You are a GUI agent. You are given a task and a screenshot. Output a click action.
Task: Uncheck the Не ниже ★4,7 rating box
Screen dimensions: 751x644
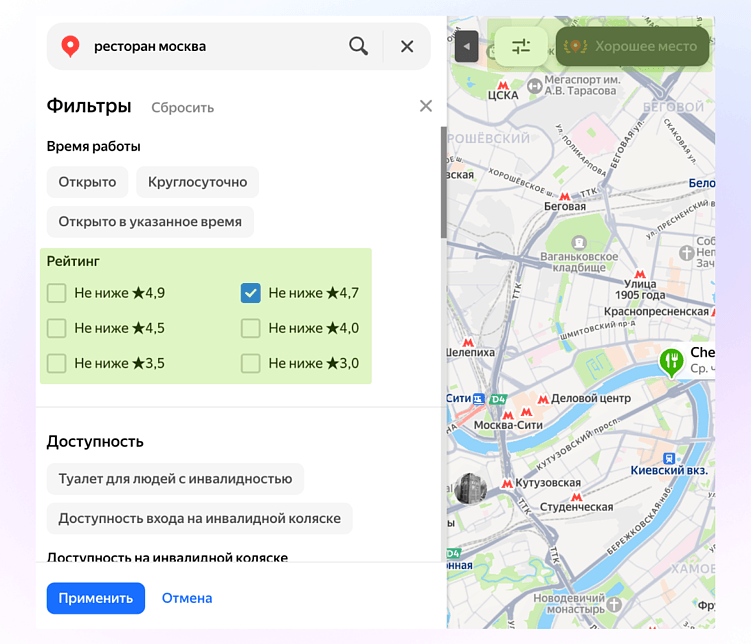pos(250,293)
